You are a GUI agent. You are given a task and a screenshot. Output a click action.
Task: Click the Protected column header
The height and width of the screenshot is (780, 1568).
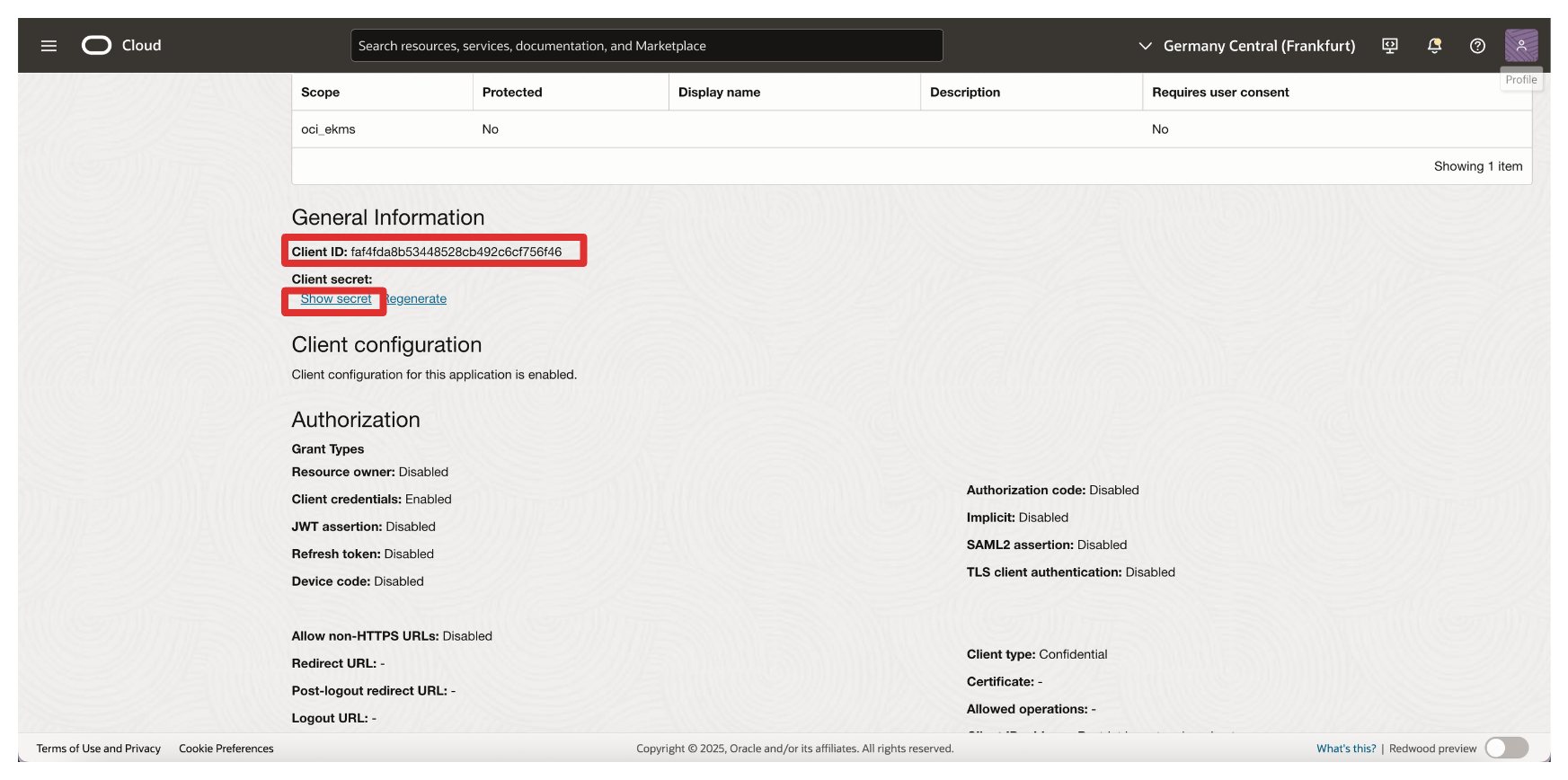(x=512, y=93)
